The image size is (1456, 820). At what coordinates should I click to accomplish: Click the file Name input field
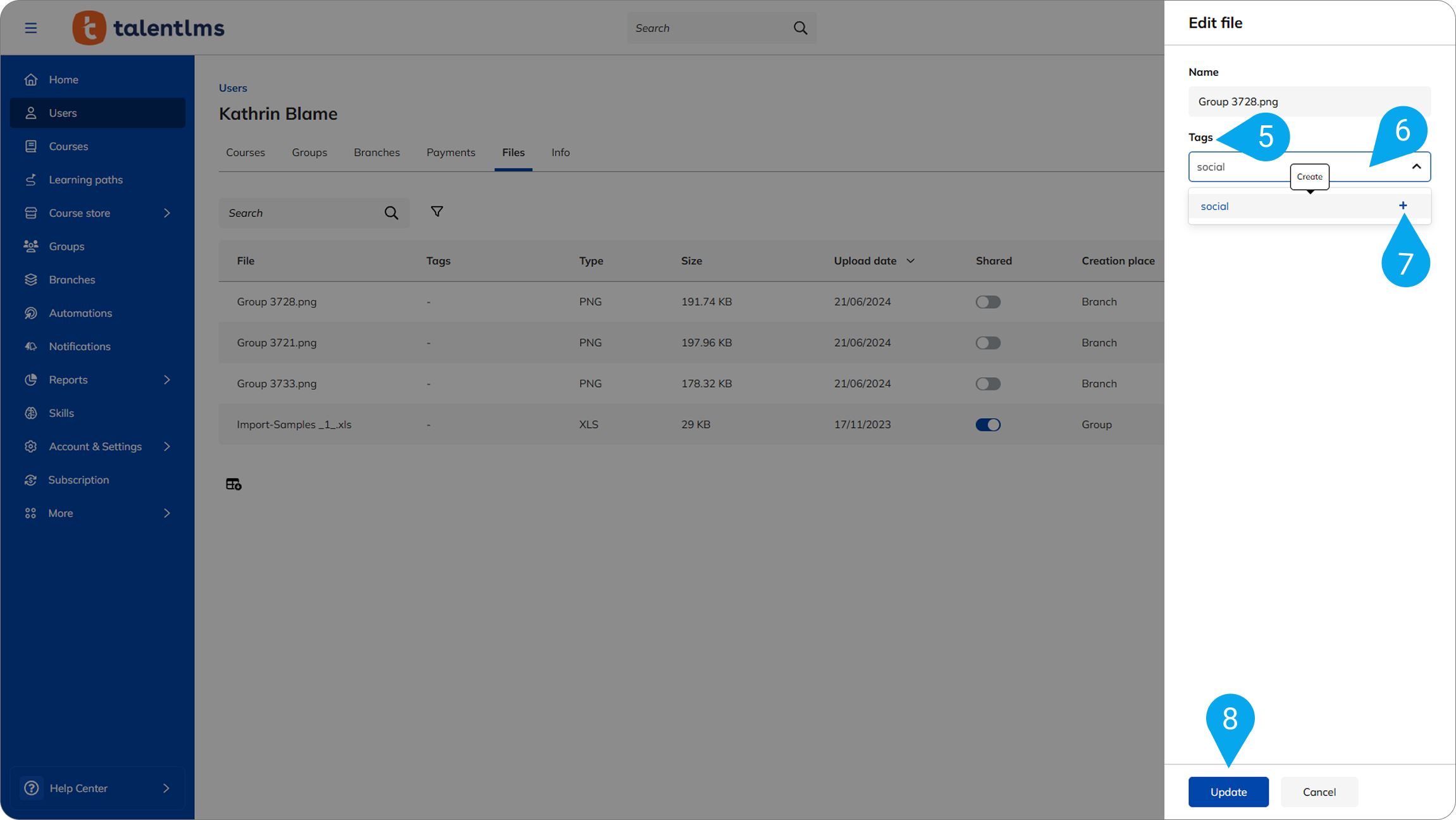tap(1309, 102)
